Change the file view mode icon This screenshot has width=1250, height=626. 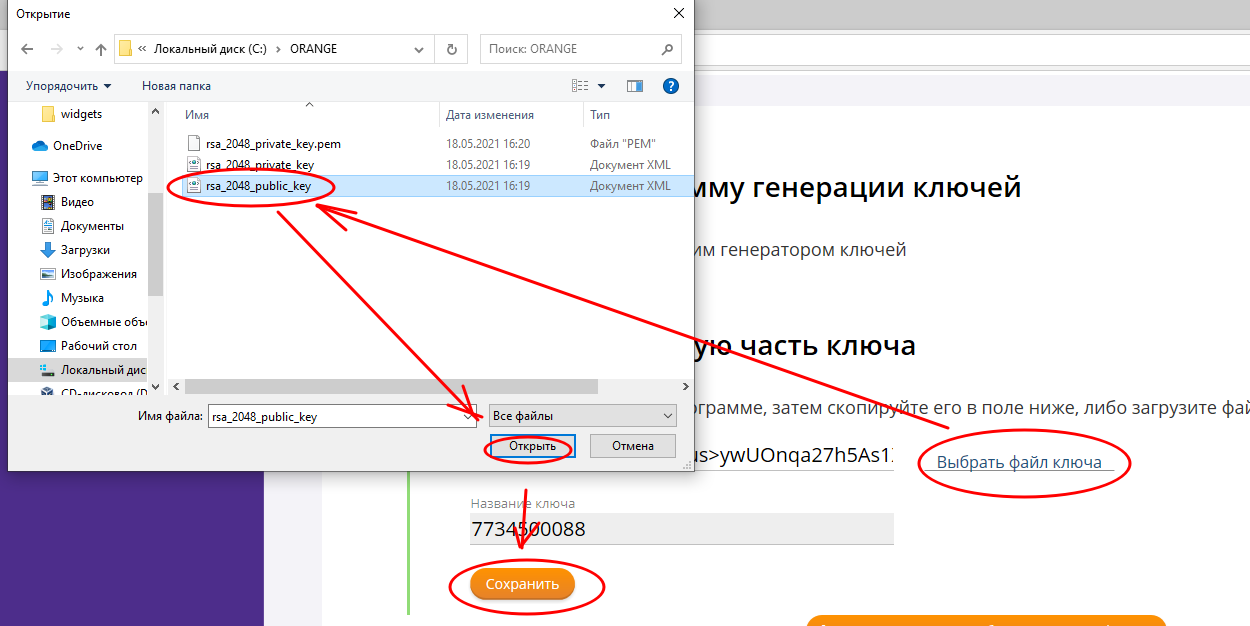tap(580, 86)
